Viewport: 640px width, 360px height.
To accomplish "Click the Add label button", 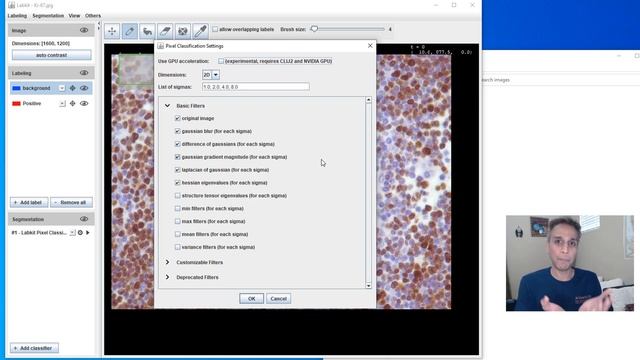I will (29, 202).
